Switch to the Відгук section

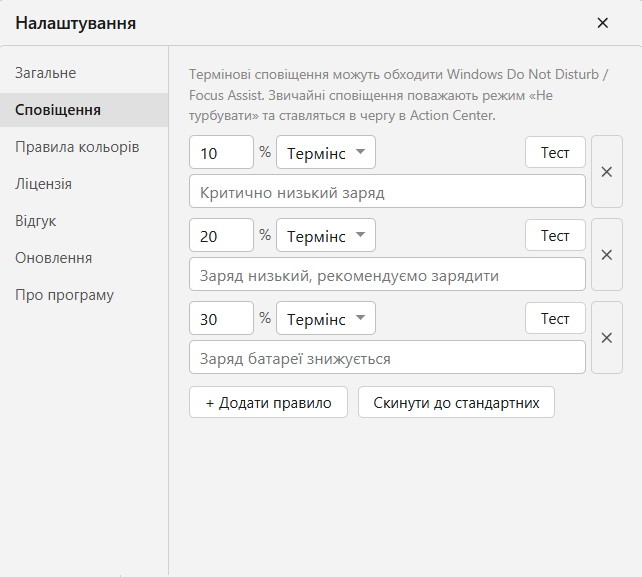(x=84, y=221)
